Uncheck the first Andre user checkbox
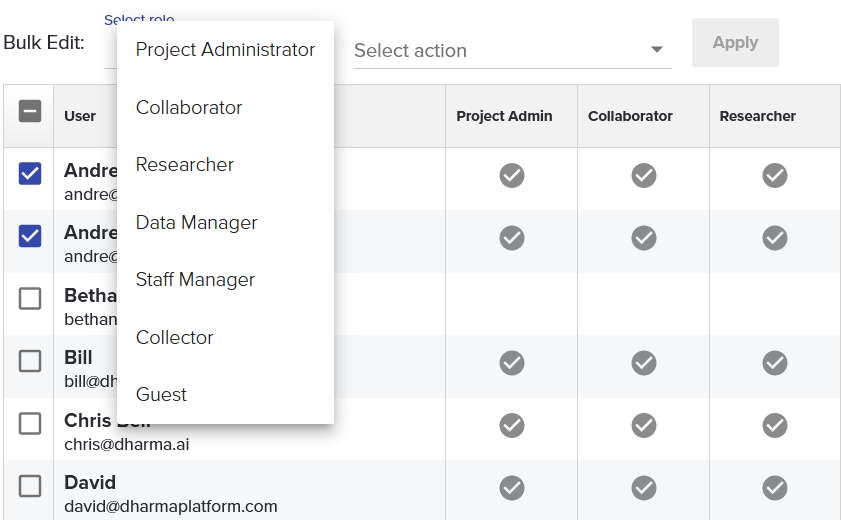The width and height of the screenshot is (841, 520). click(x=30, y=174)
